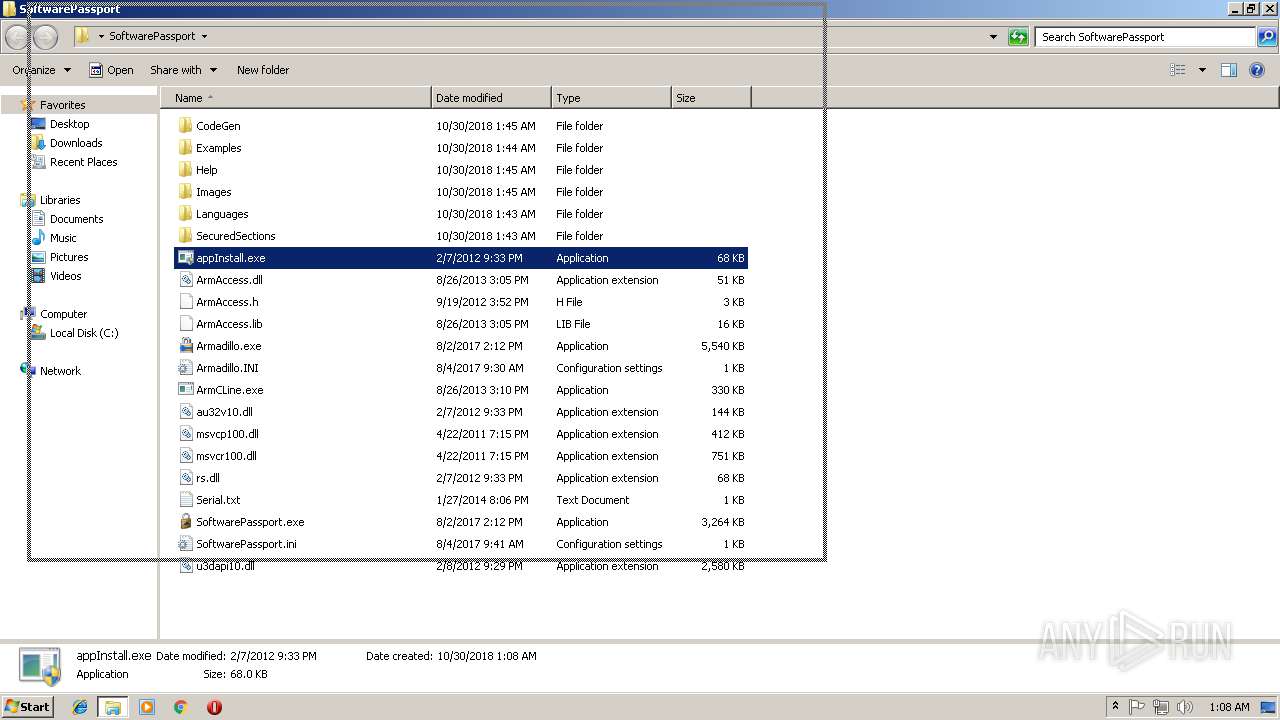The height and width of the screenshot is (720, 1280).
Task: Select the Examples folder icon
Action: (185, 148)
